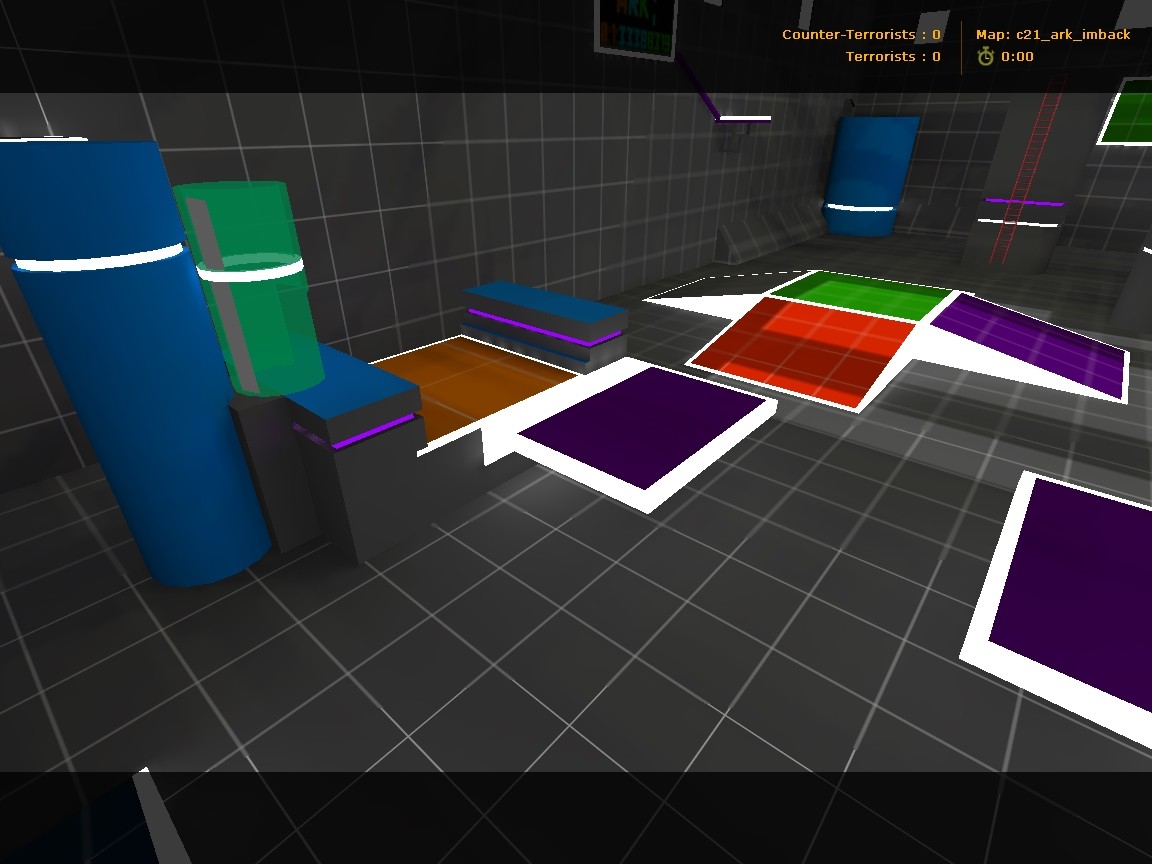Viewport: 1152px width, 864px height.
Task: Click the 'Counter-Terrorists : 0' score text
Action: pos(861,35)
